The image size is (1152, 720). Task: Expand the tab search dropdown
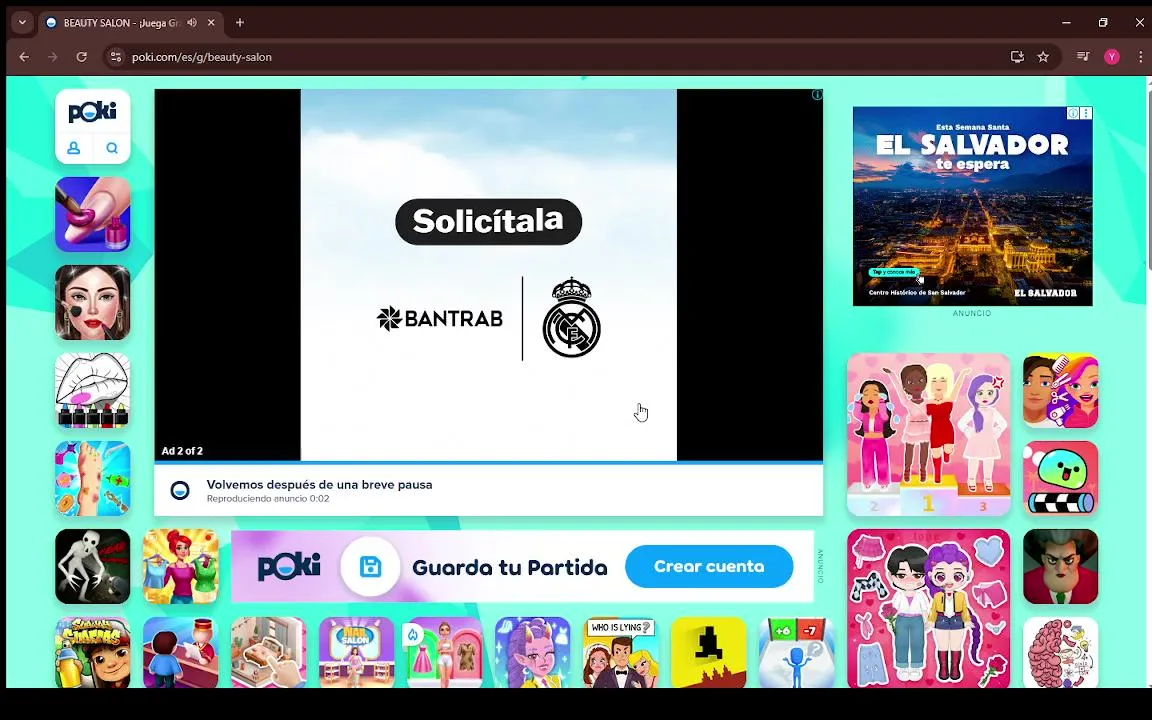22,23
